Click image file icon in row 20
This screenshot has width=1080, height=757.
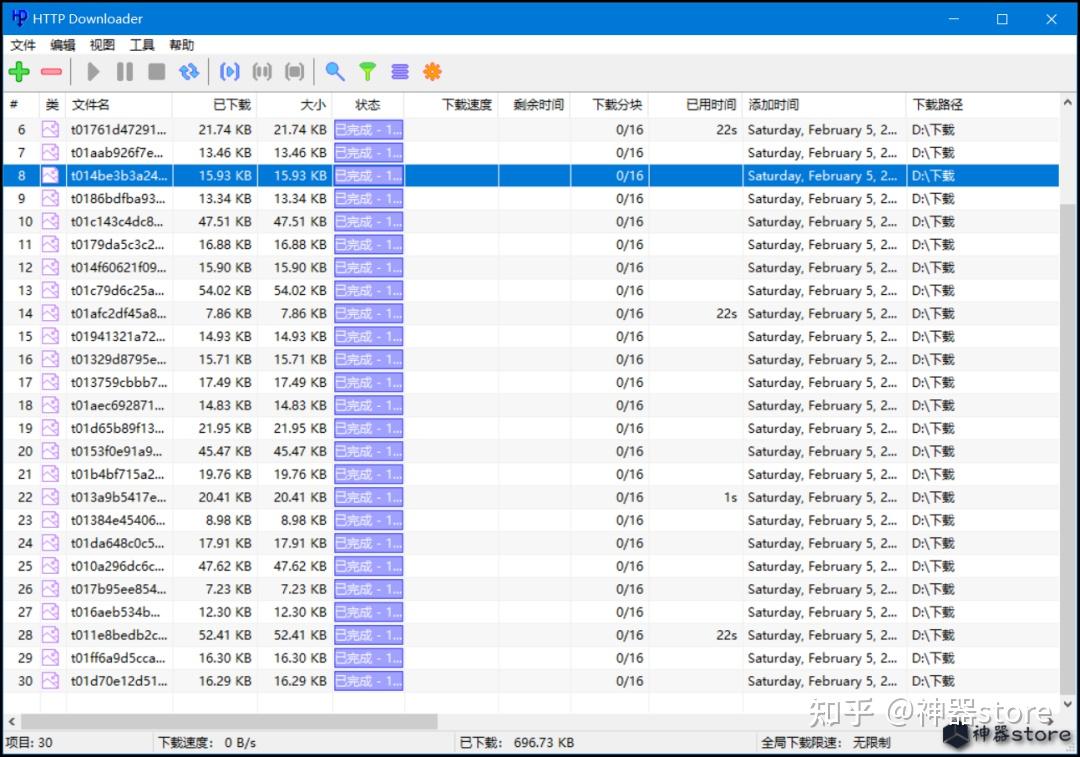(50, 451)
